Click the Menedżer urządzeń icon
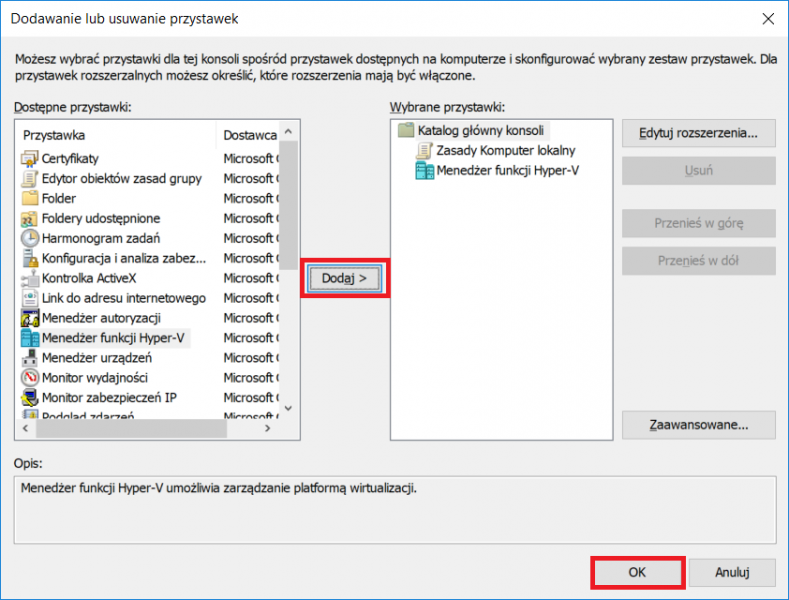The image size is (789, 600). (x=30, y=358)
